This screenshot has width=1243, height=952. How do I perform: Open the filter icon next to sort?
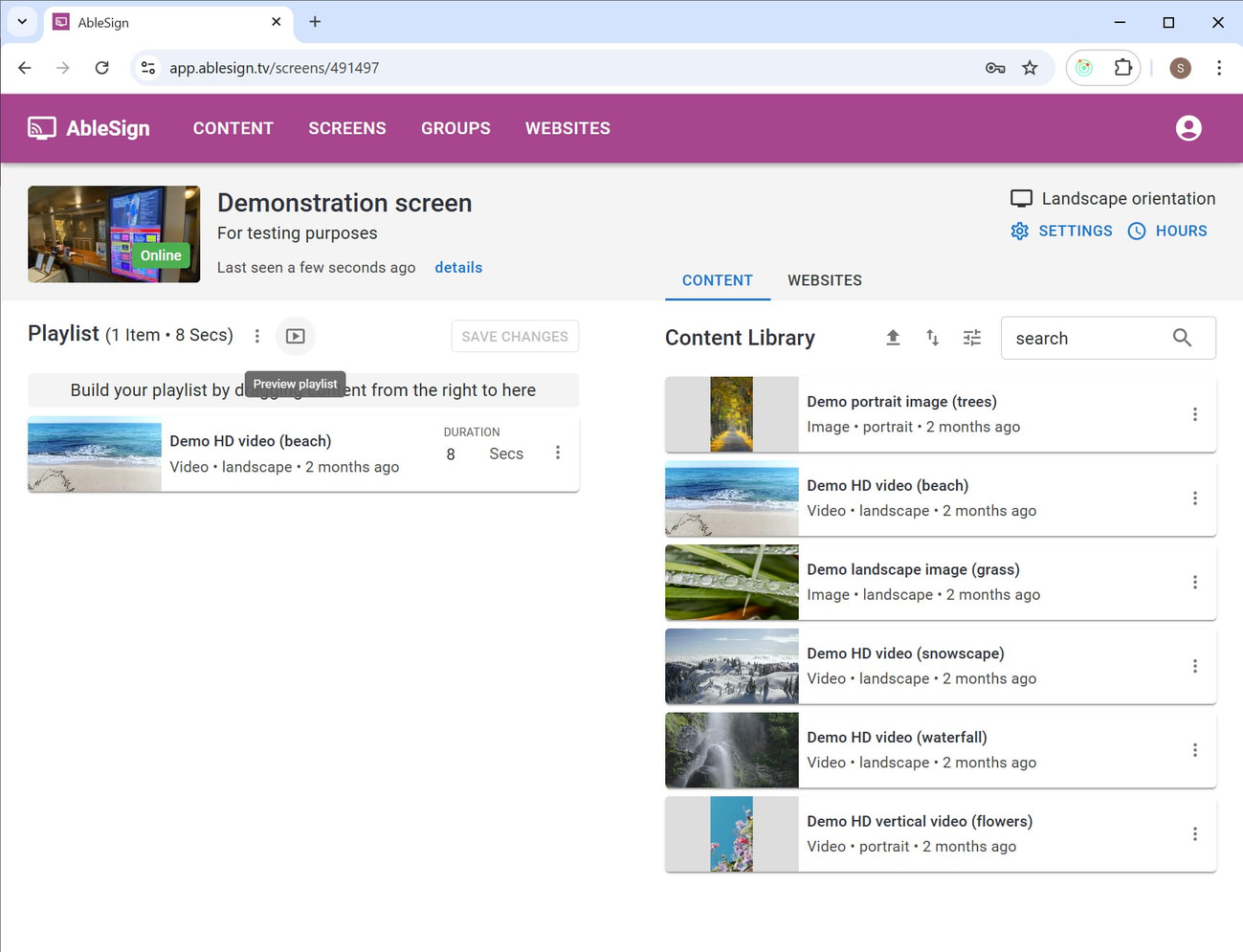coord(971,338)
